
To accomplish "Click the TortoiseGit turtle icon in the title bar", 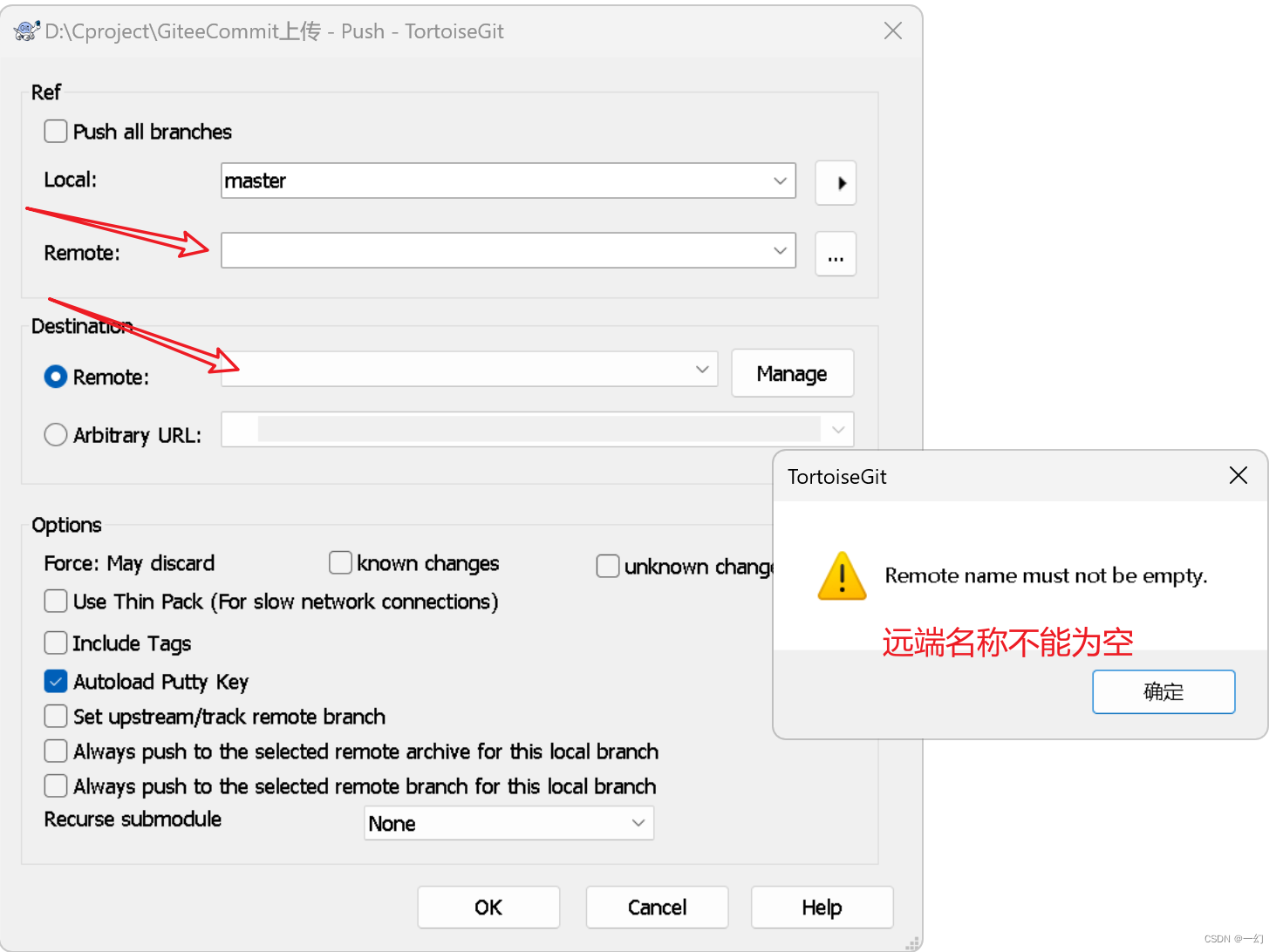I will coord(25,31).
